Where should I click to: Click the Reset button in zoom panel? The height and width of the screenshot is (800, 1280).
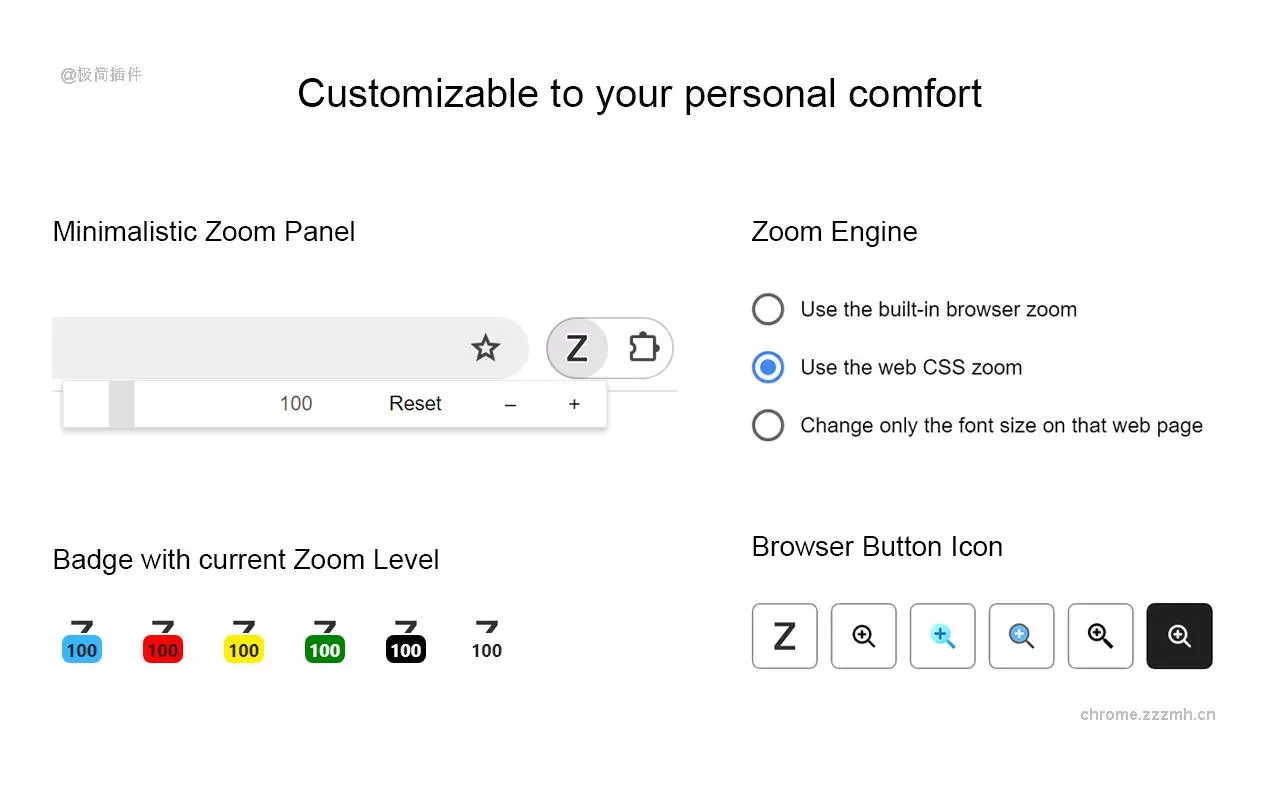point(415,404)
